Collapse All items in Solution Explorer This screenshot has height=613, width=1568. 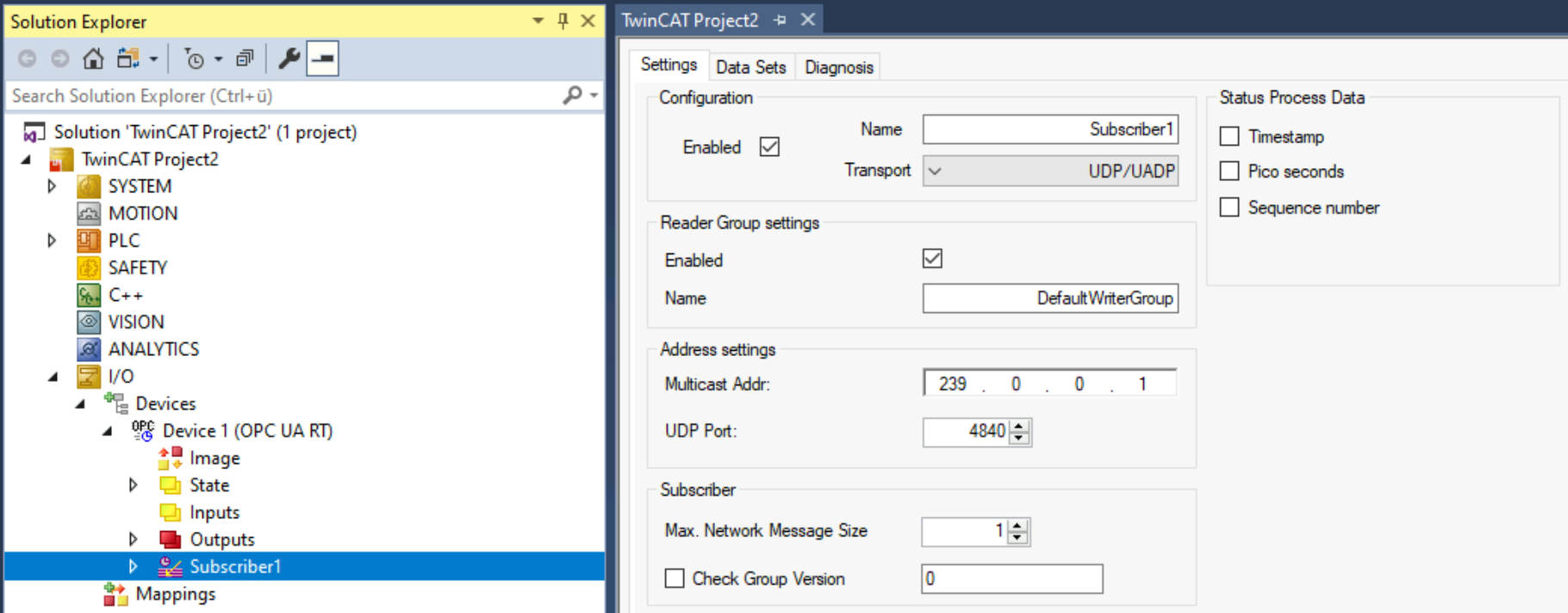pyautogui.click(x=246, y=59)
